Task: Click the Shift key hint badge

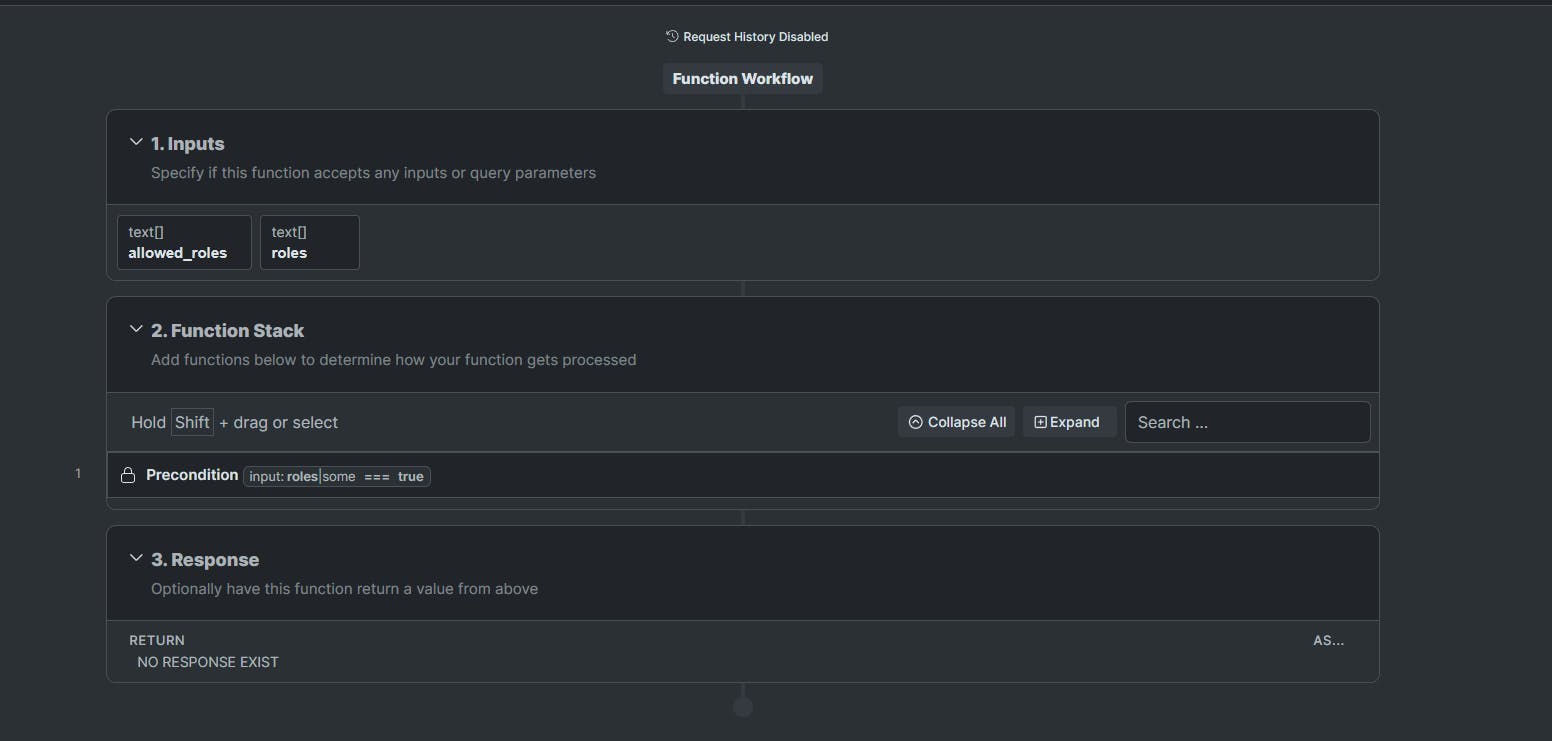Action: (x=192, y=422)
